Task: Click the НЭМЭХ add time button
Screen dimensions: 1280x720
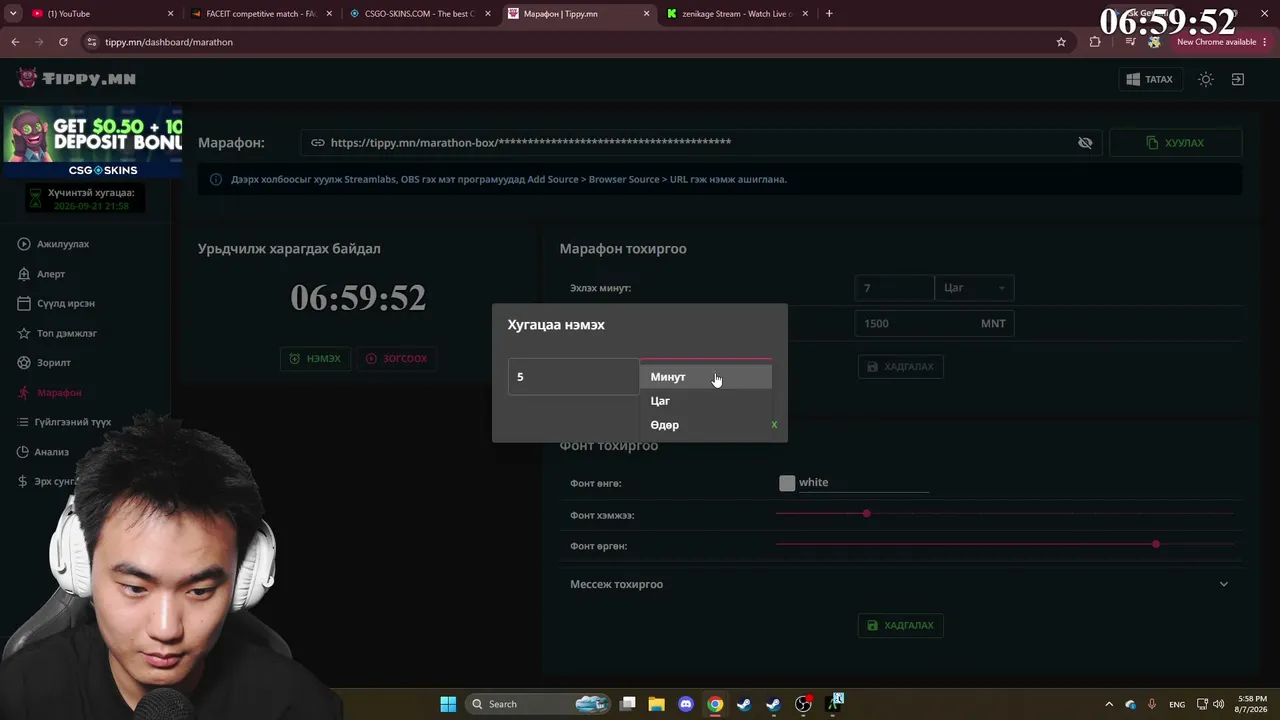Action: (x=315, y=358)
